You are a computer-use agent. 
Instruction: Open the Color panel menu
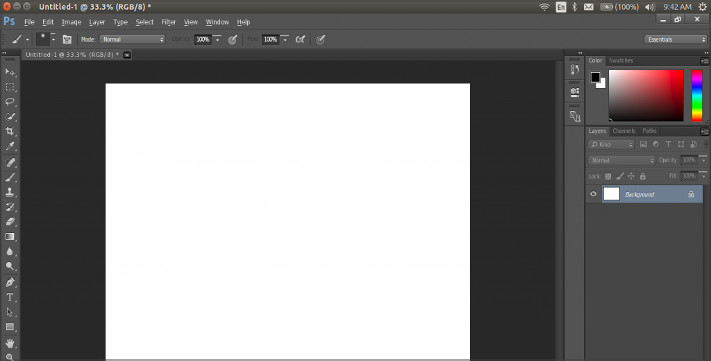(x=704, y=61)
